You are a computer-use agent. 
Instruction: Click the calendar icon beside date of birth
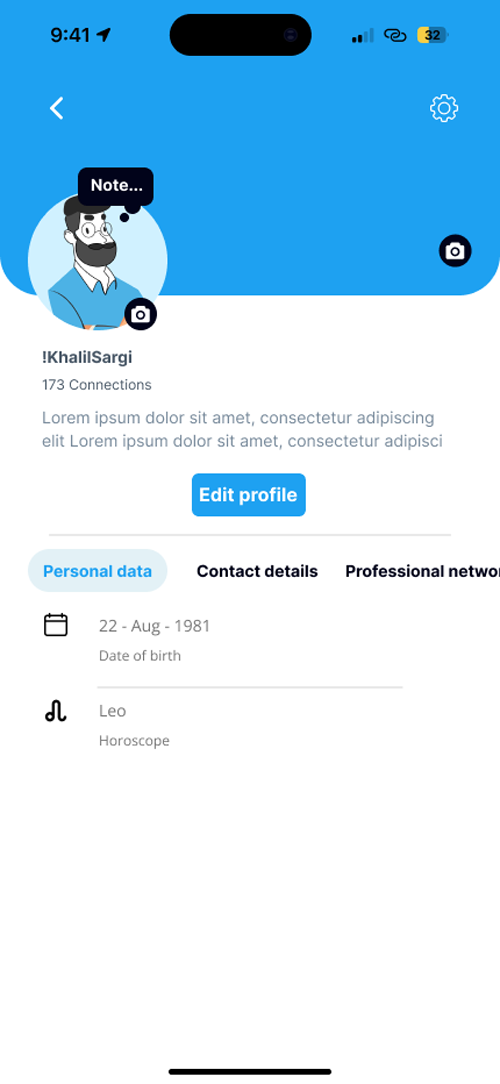click(x=56, y=625)
